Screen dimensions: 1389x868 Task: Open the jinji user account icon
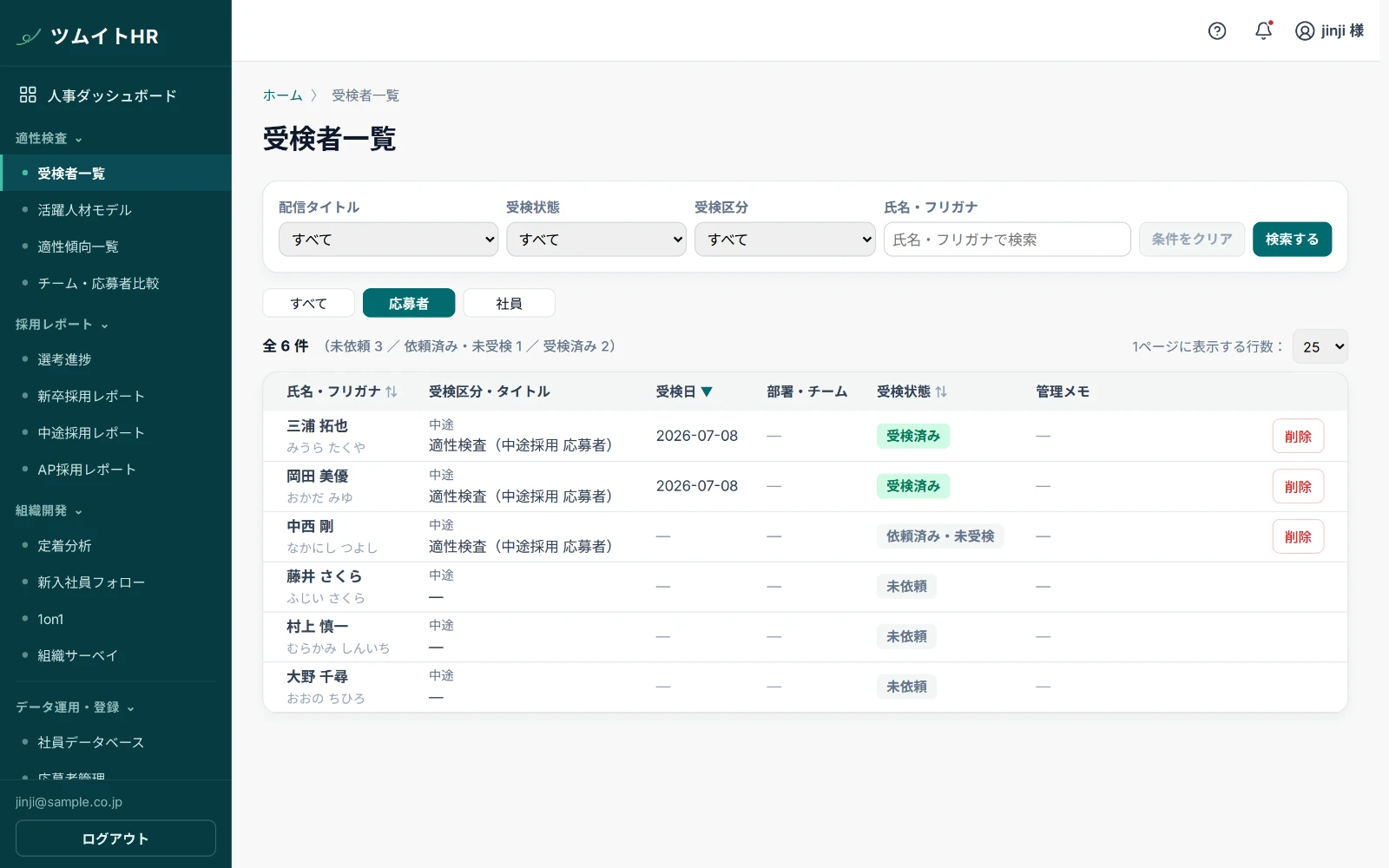pos(1305,31)
